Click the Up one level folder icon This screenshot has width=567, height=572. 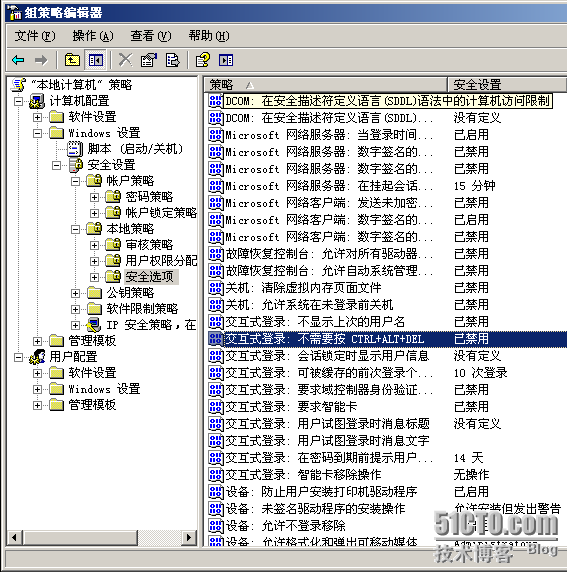click(72, 60)
